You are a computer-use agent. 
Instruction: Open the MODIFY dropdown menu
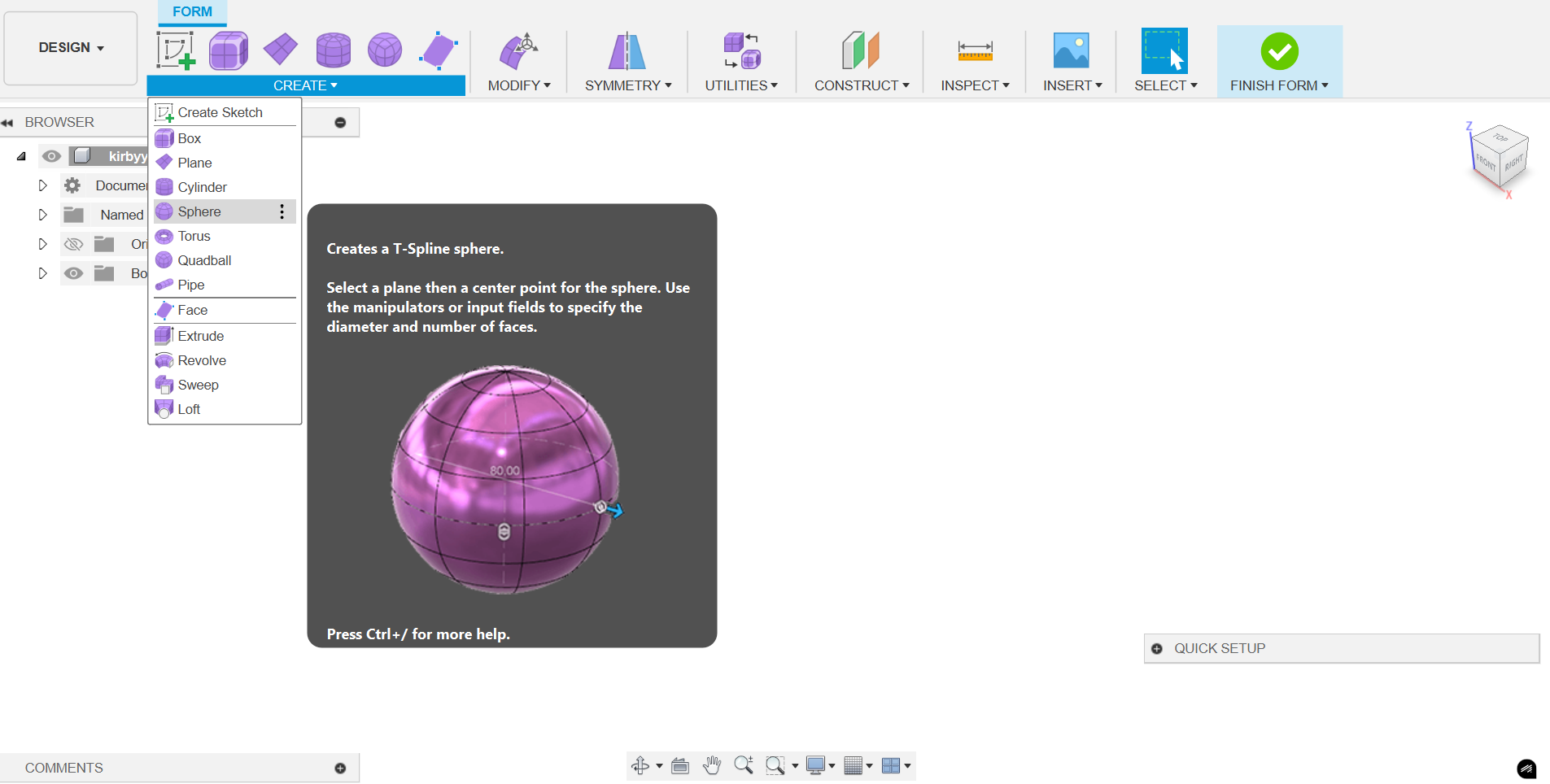[x=519, y=85]
